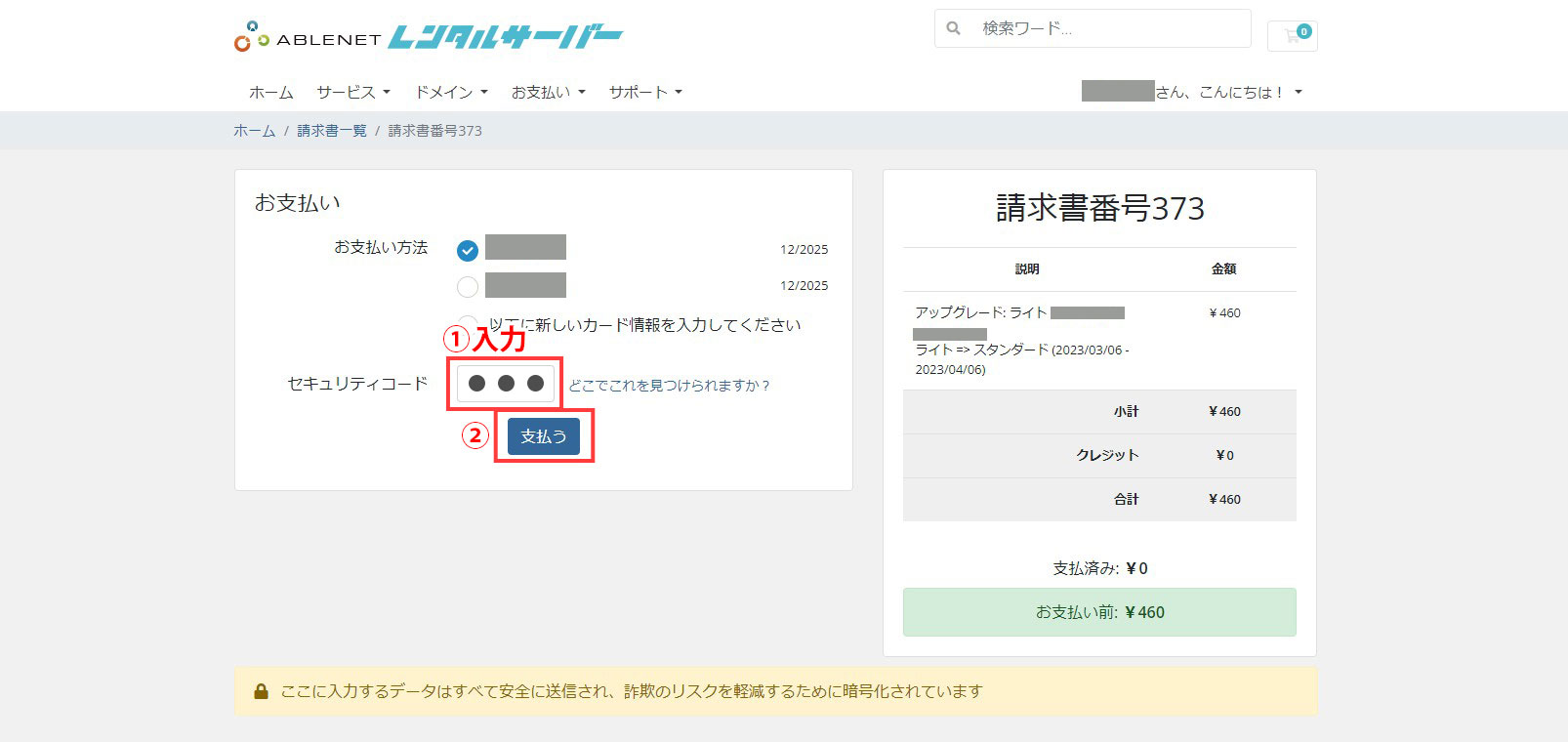Click the ABLENET rental server logo
This screenshot has height=742, width=1568.
click(x=428, y=37)
